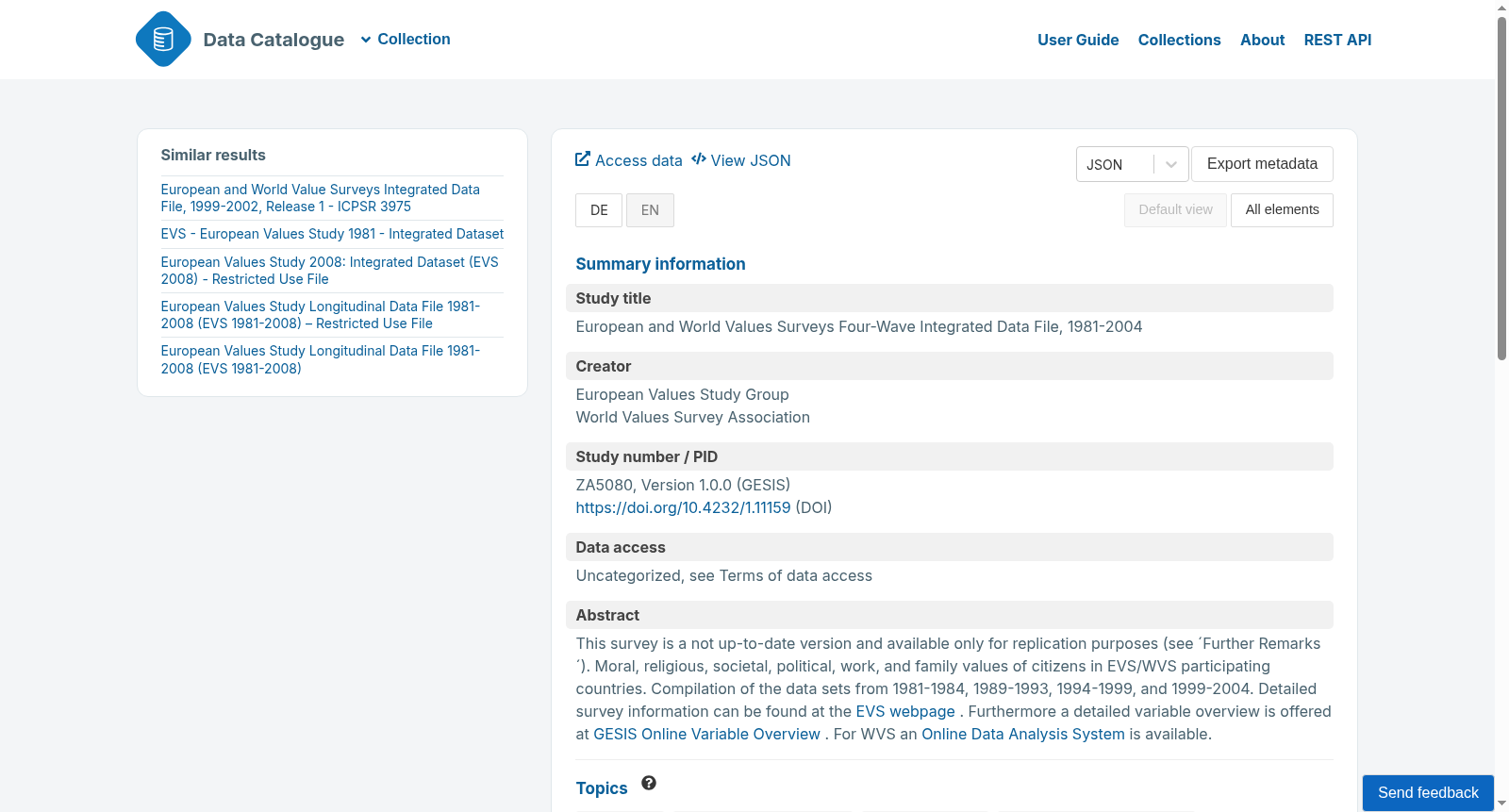
Task: Open the User Guide menu item
Action: click(x=1078, y=40)
